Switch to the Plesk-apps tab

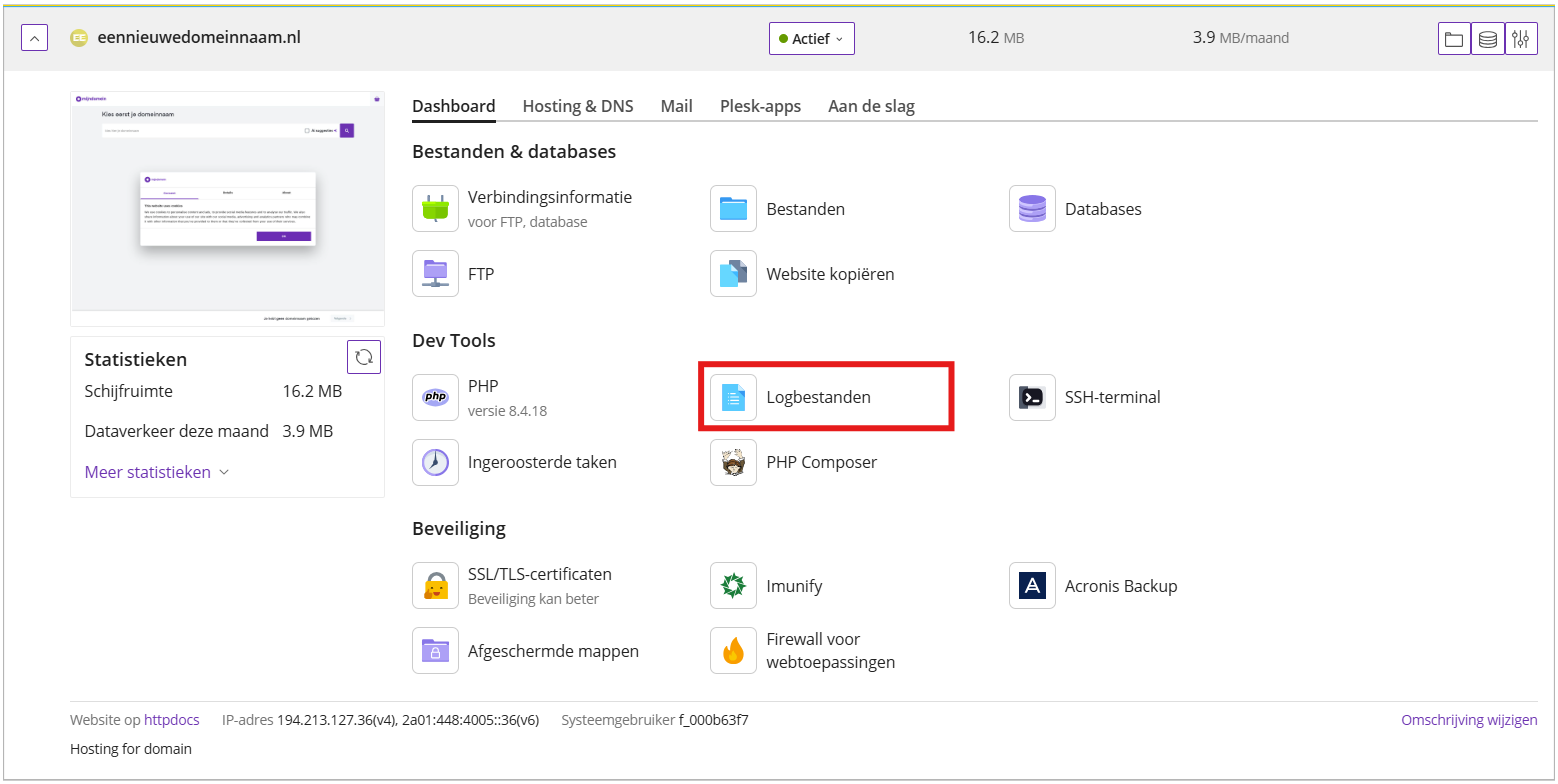(760, 106)
